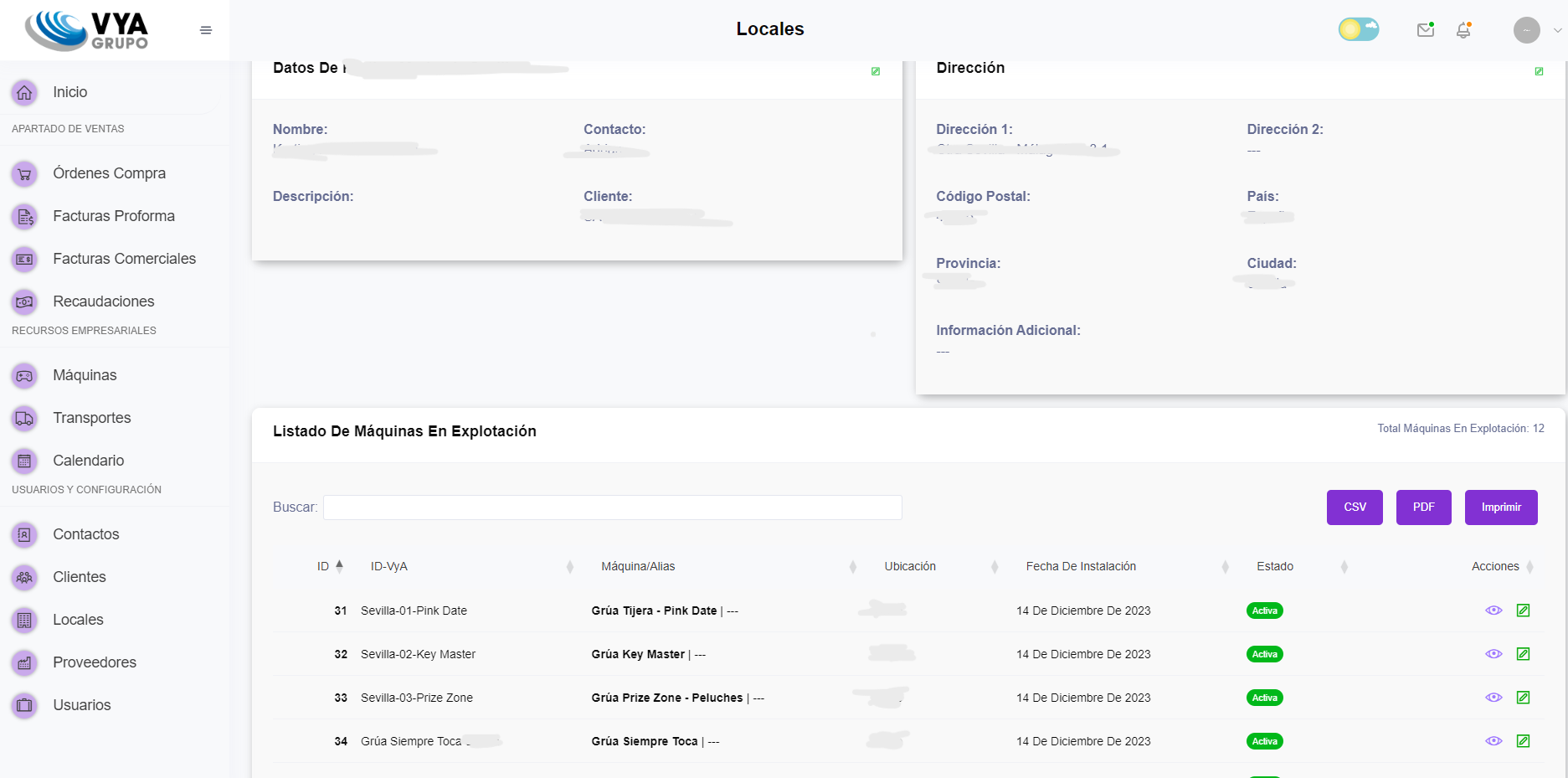This screenshot has height=778, width=1568.
Task: Click the Calendario sidebar icon
Action: click(x=24, y=461)
